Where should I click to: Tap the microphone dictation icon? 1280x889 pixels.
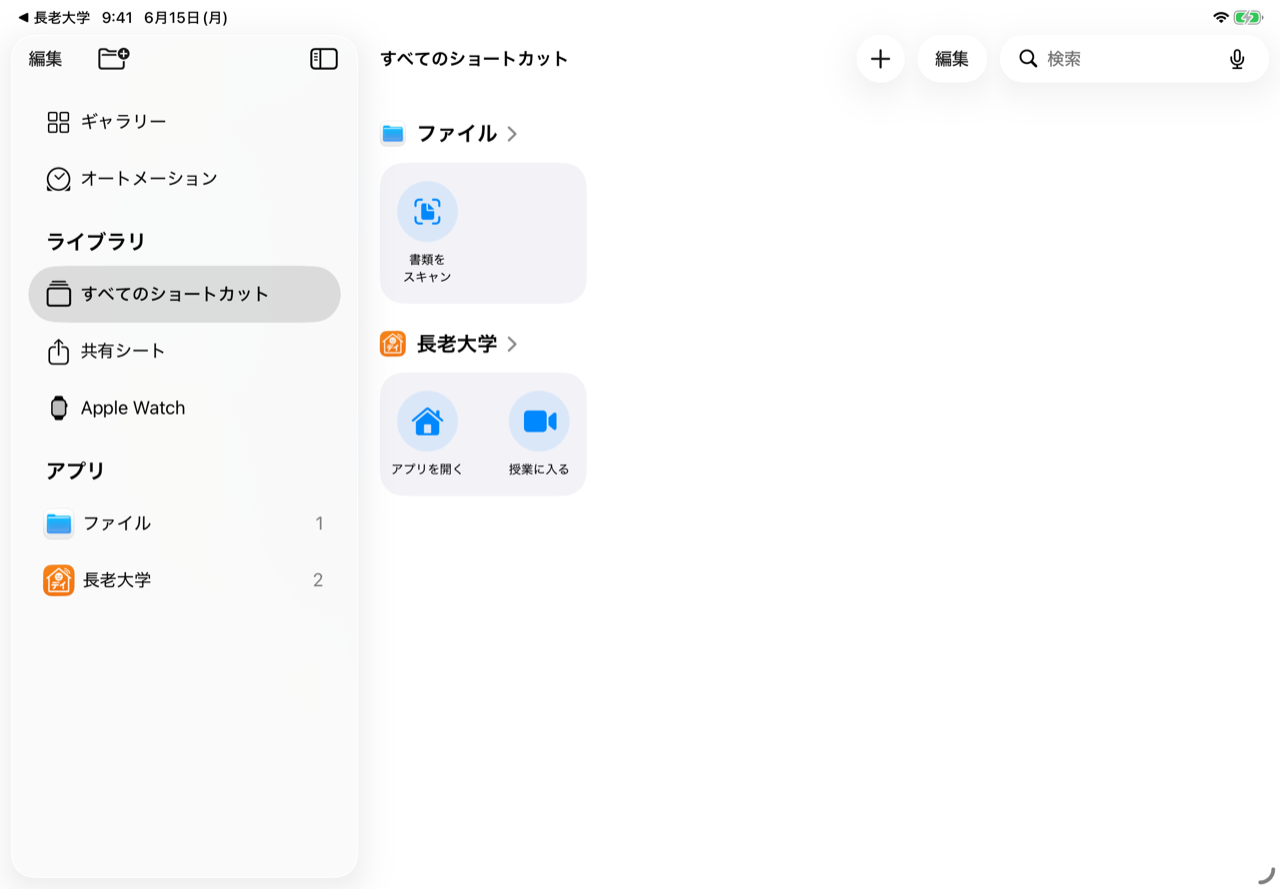[1237, 59]
